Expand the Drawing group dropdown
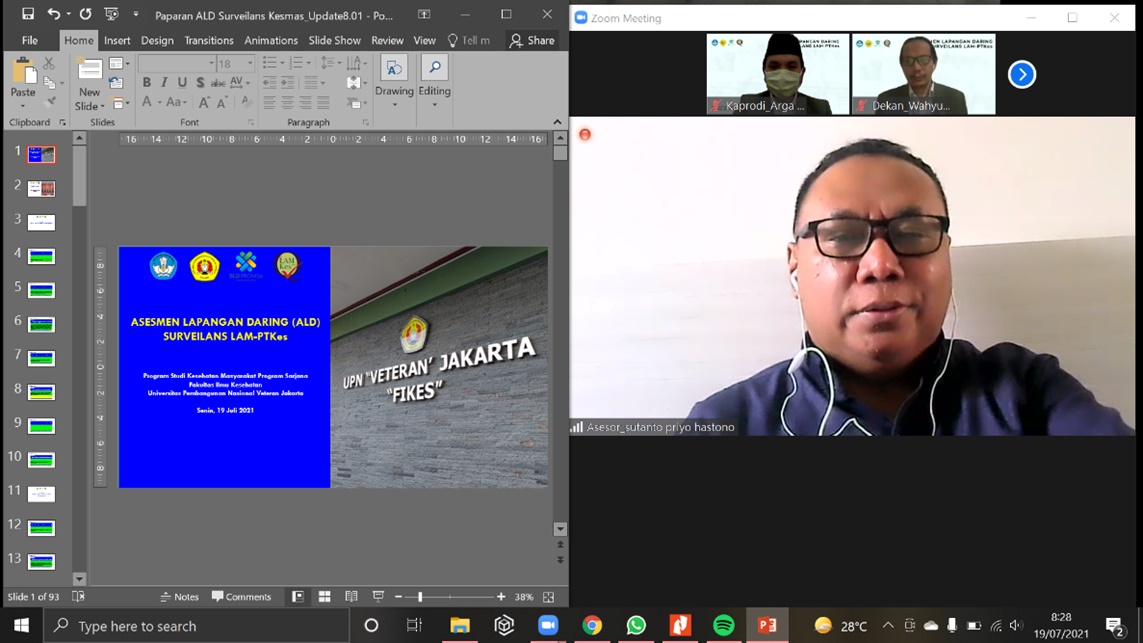1143x643 pixels. [x=394, y=105]
